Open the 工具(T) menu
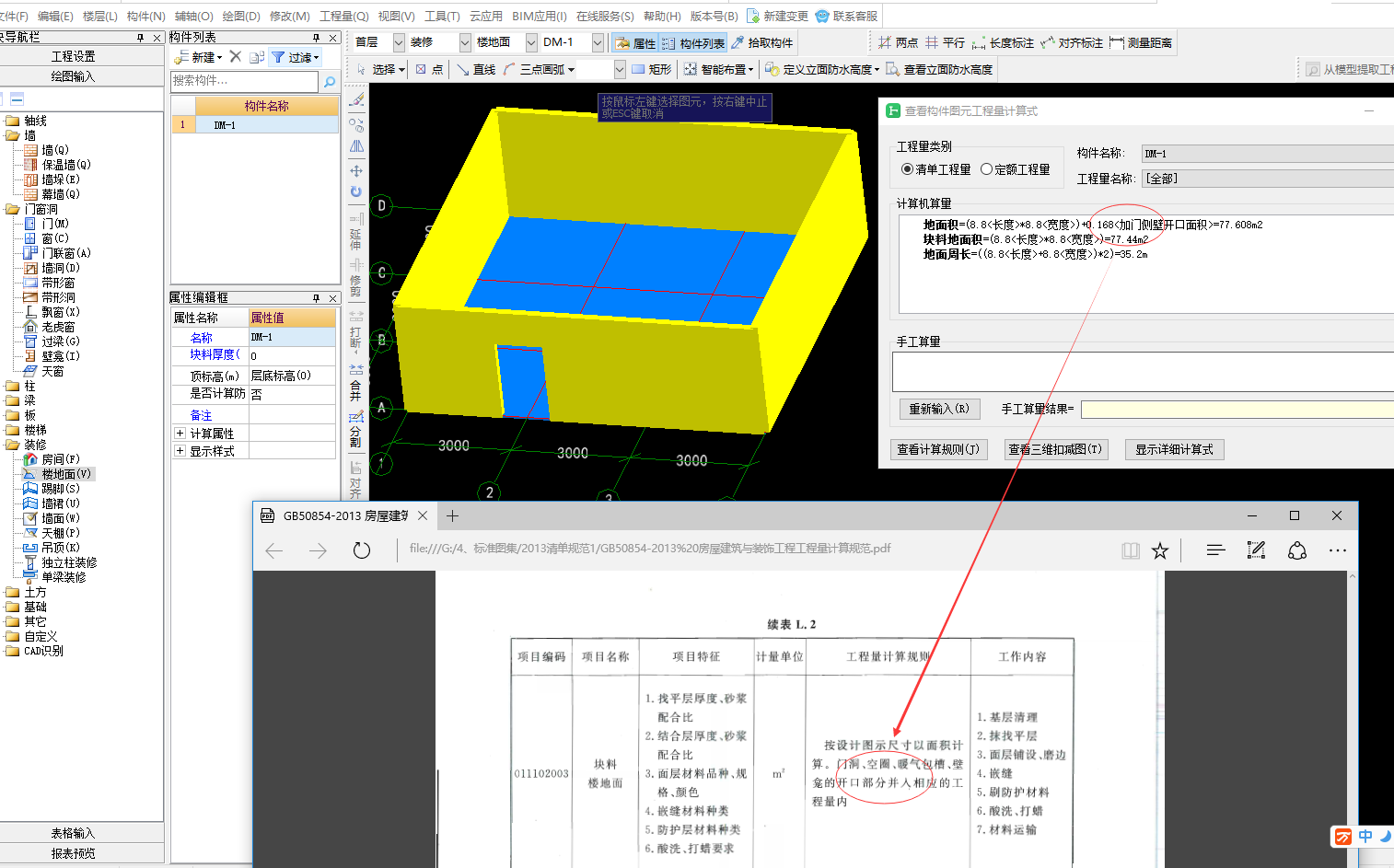 [442, 16]
